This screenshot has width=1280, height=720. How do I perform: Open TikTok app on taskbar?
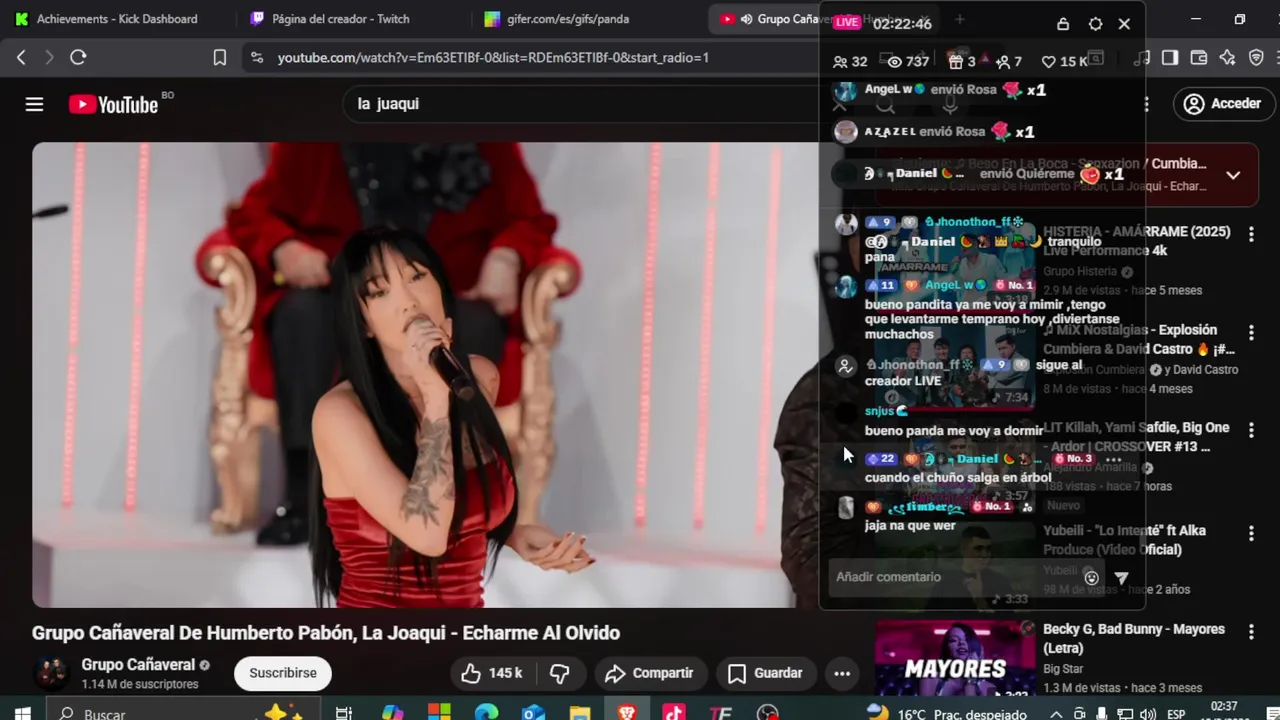click(673, 713)
